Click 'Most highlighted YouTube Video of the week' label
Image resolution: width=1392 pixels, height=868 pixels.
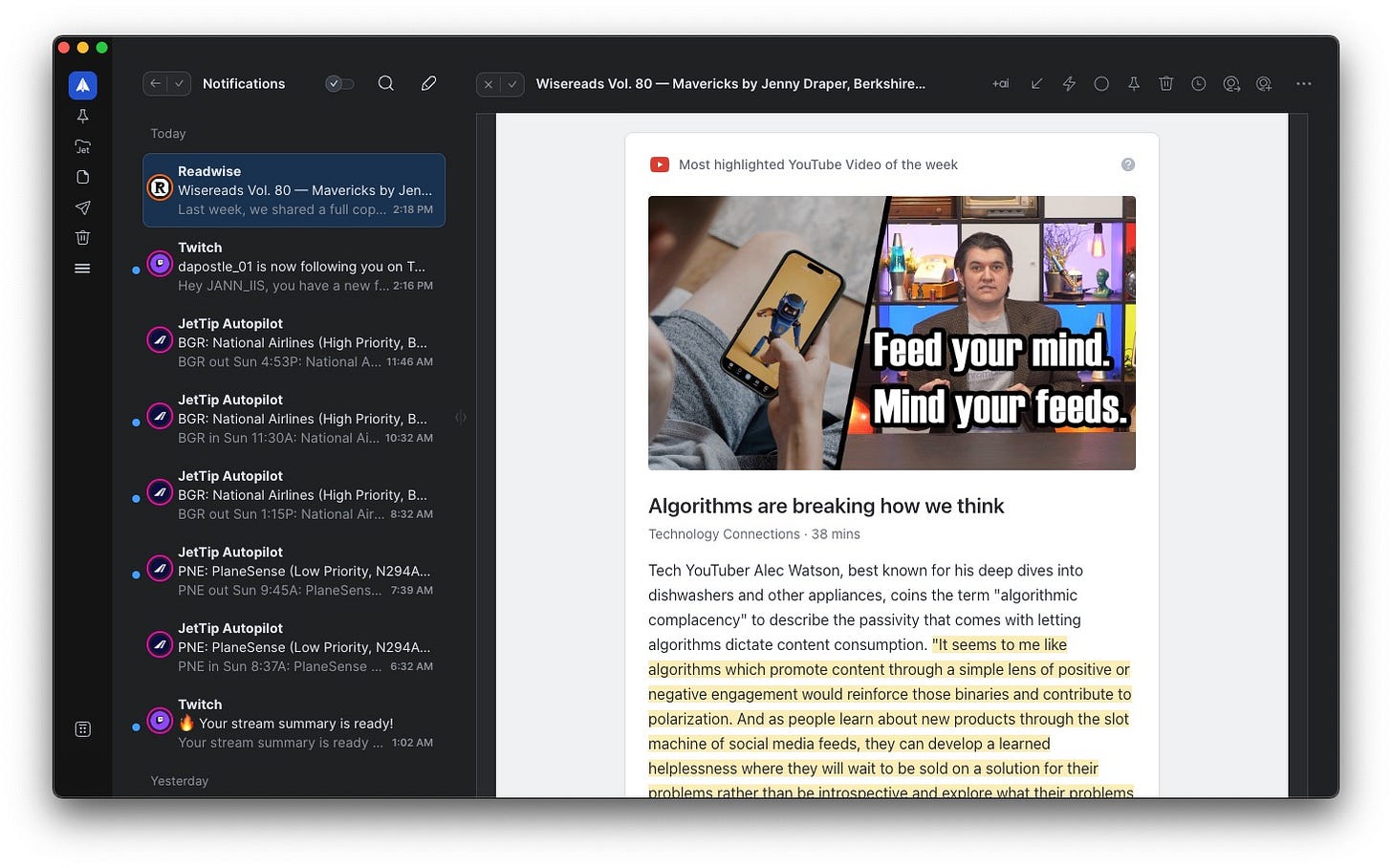[x=818, y=164]
